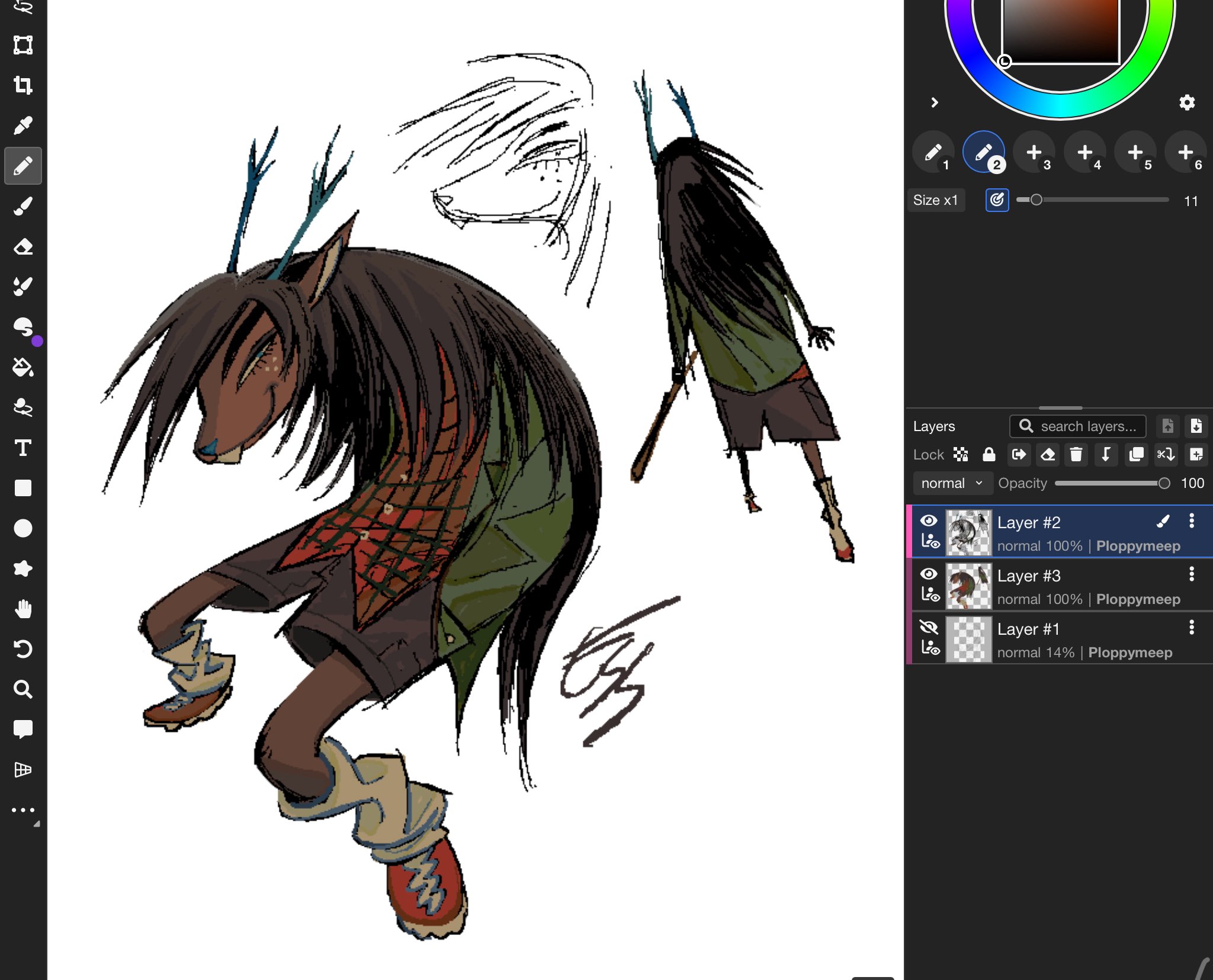Open Layer #3 three-dot options menu

tap(1192, 574)
